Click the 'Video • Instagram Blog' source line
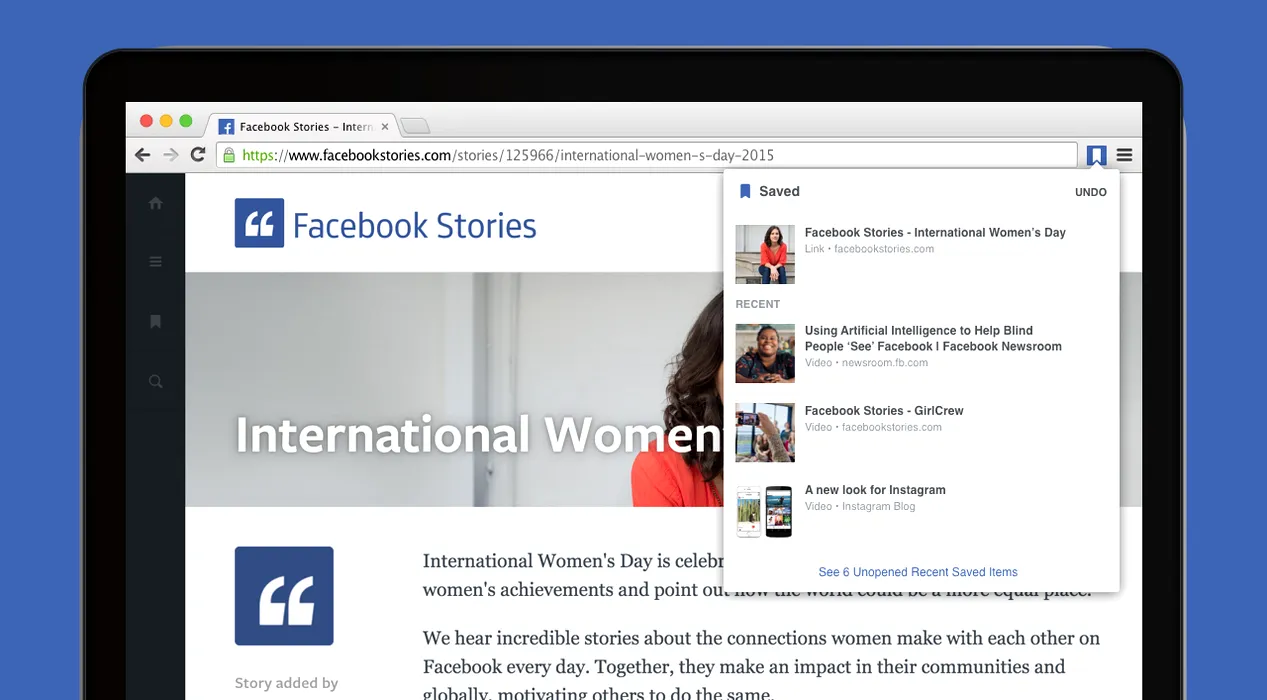 (860, 506)
